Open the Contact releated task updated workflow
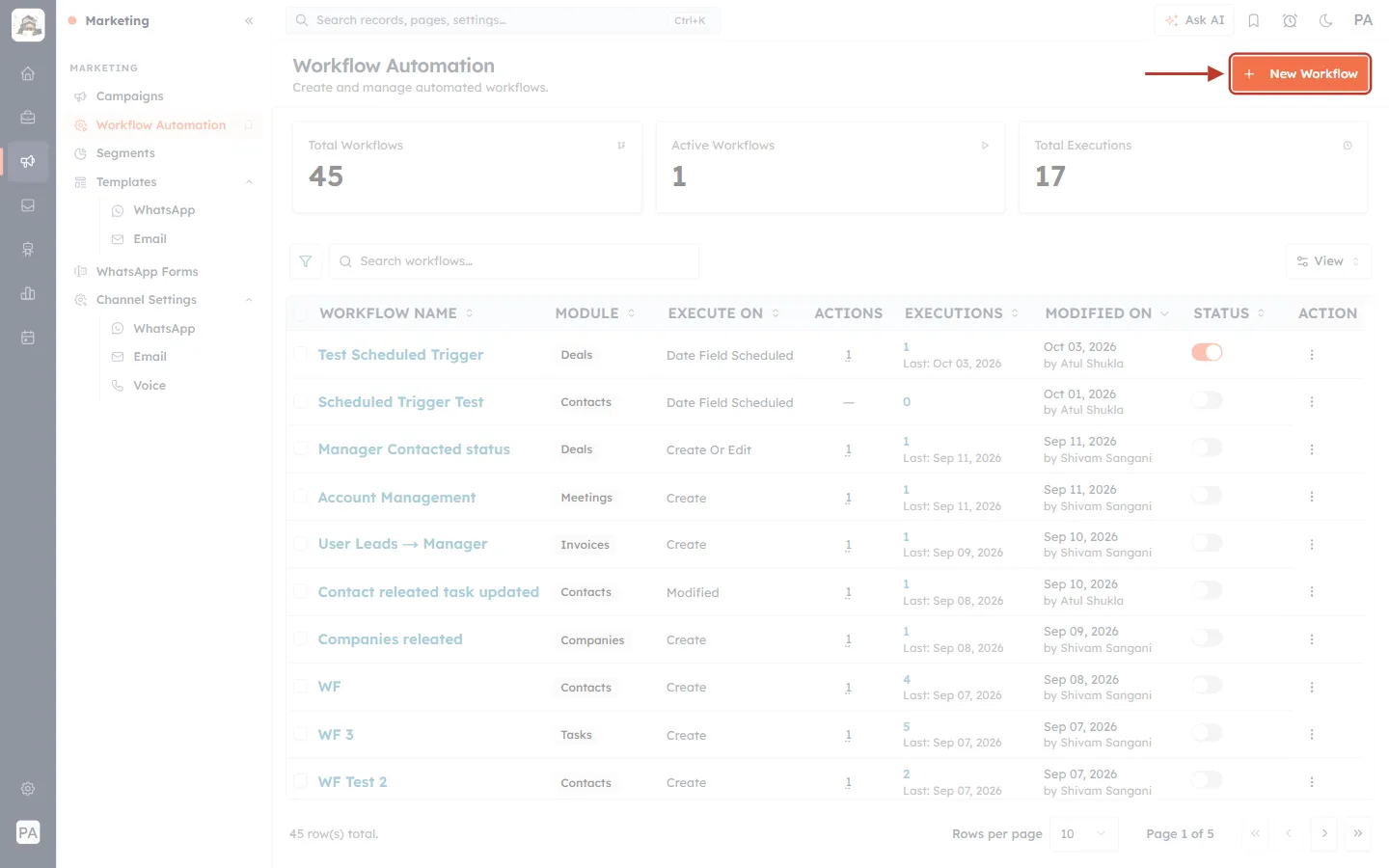The image size is (1389, 868). (x=428, y=592)
